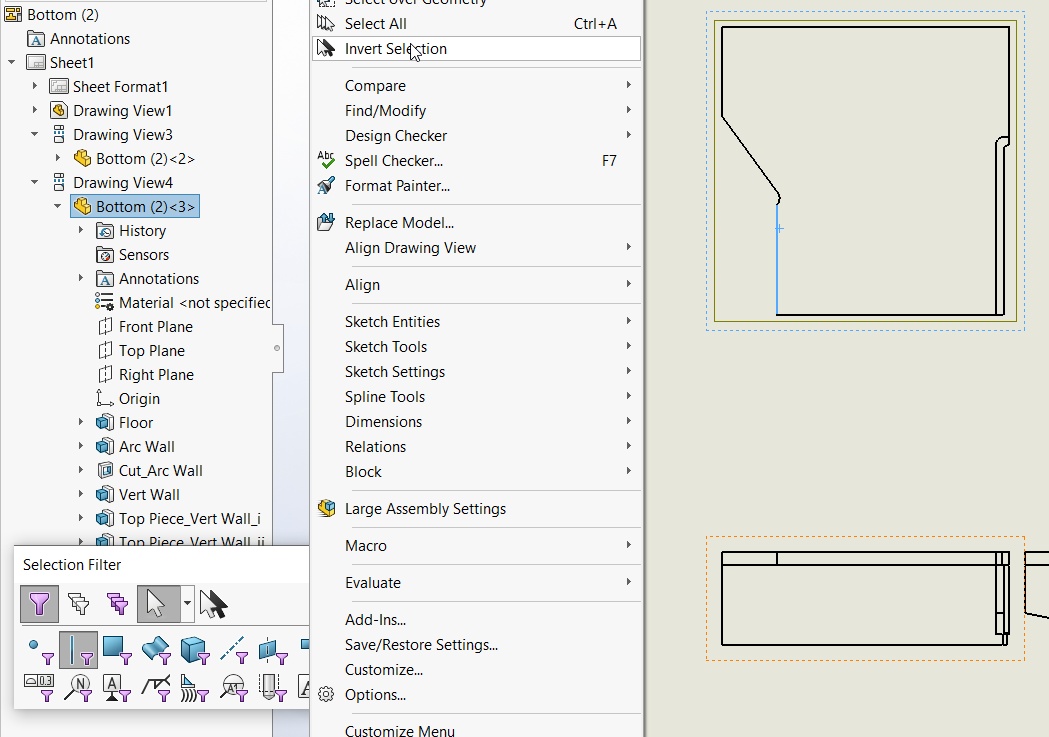
Task: Clear all selection filters
Action: point(78,604)
